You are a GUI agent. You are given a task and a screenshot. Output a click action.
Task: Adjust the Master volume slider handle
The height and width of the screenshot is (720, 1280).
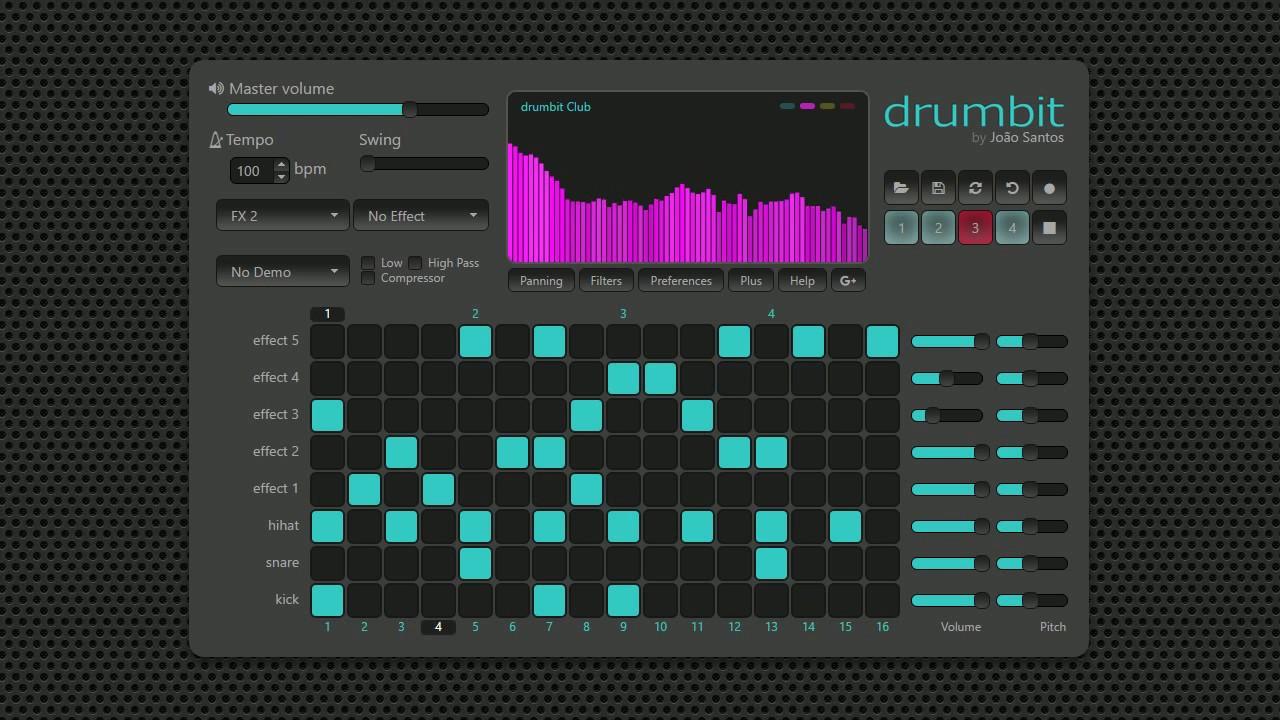410,109
